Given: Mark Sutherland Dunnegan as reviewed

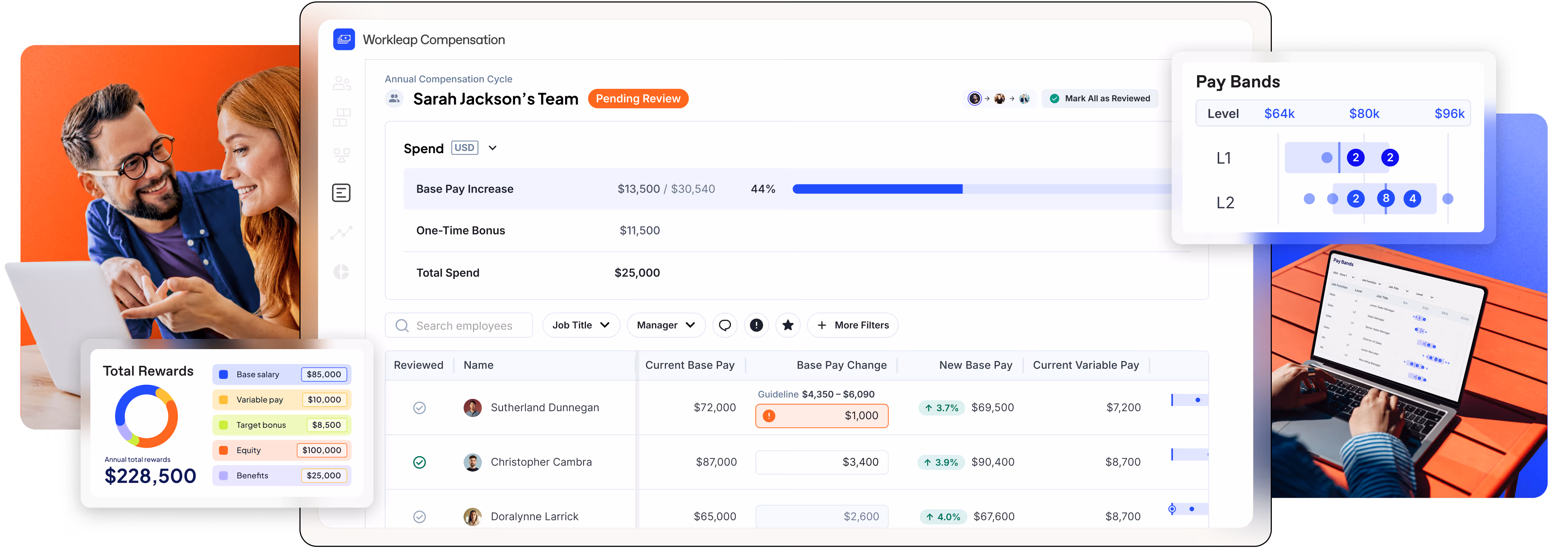Looking at the screenshot, I should [419, 408].
